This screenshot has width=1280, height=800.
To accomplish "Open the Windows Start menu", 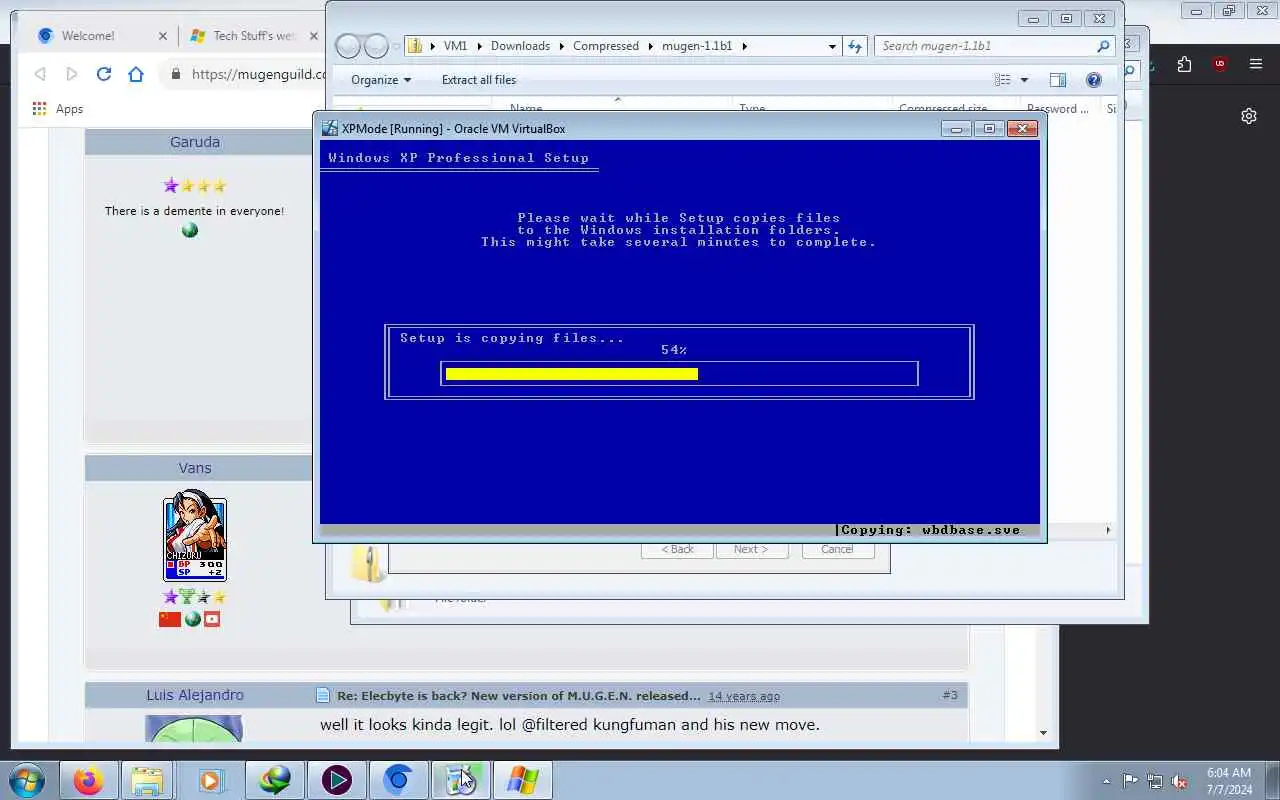I will click(x=27, y=779).
